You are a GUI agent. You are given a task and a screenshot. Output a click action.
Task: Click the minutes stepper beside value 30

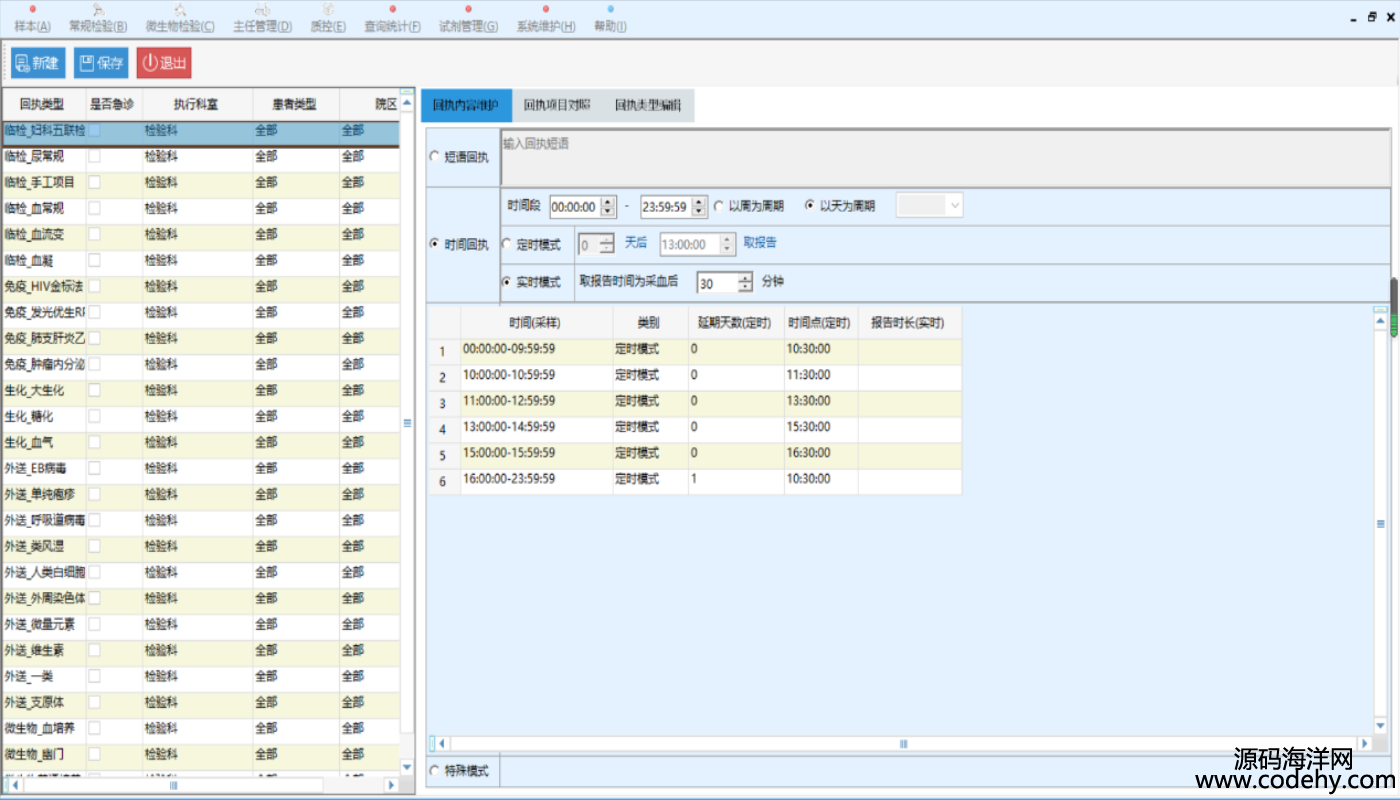(745, 283)
